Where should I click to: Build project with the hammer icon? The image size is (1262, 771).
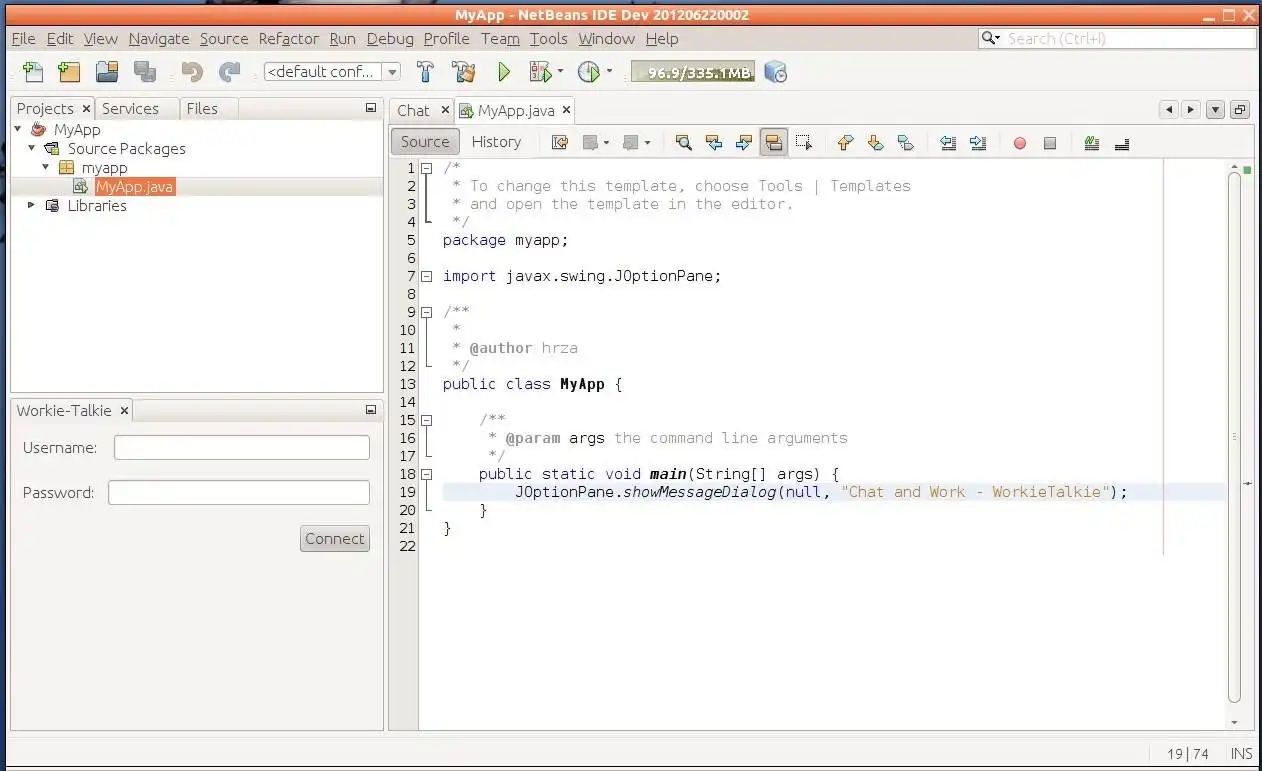click(426, 72)
